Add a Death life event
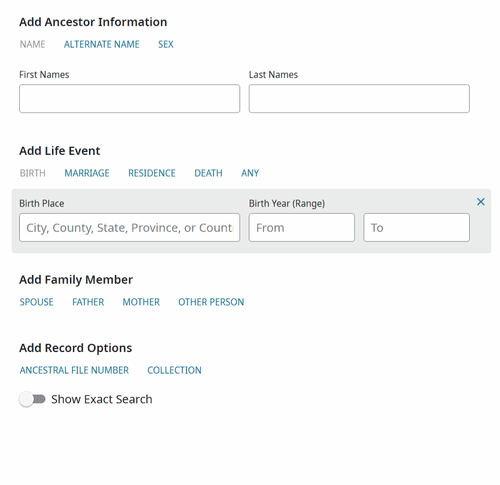This screenshot has height=485, width=500. coord(208,173)
